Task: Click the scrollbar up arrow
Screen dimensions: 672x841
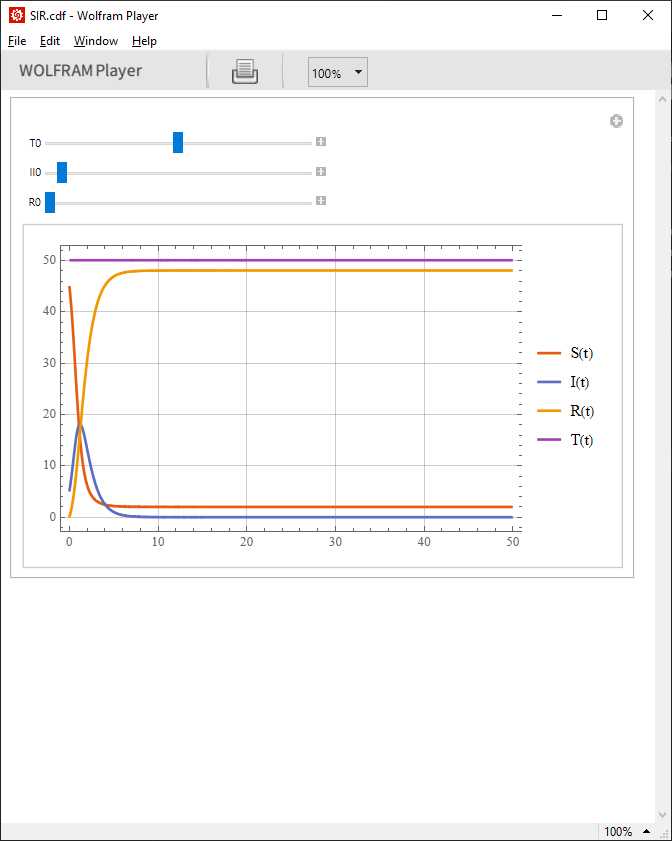Action: pyautogui.click(x=663, y=99)
